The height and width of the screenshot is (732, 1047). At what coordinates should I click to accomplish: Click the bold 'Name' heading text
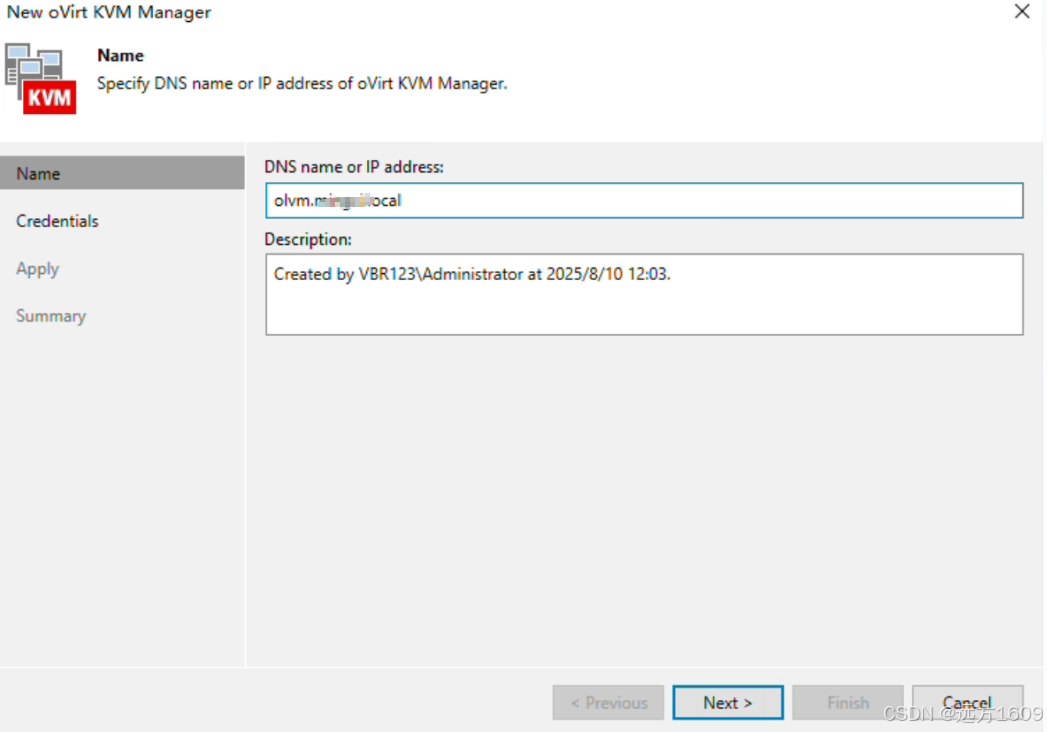120,55
